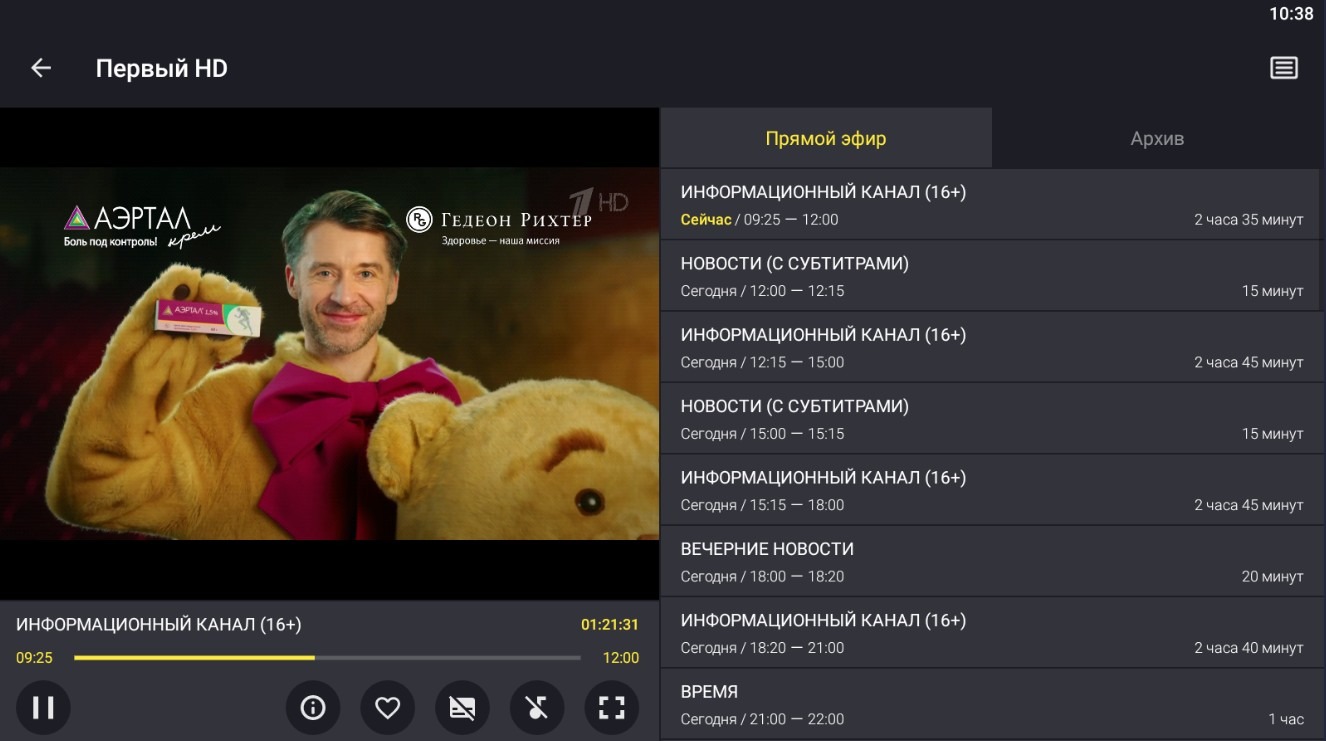The height and width of the screenshot is (741, 1326).
Task: Select the info icon in the player controls
Action: click(313, 707)
